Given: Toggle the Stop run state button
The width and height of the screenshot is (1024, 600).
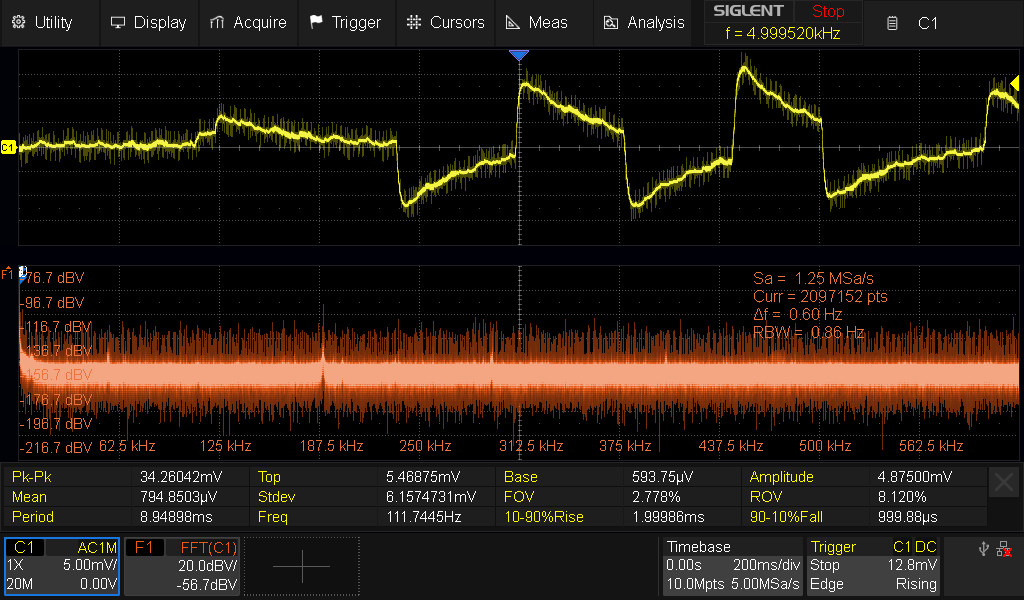Looking at the screenshot, I should pyautogui.click(x=827, y=12).
